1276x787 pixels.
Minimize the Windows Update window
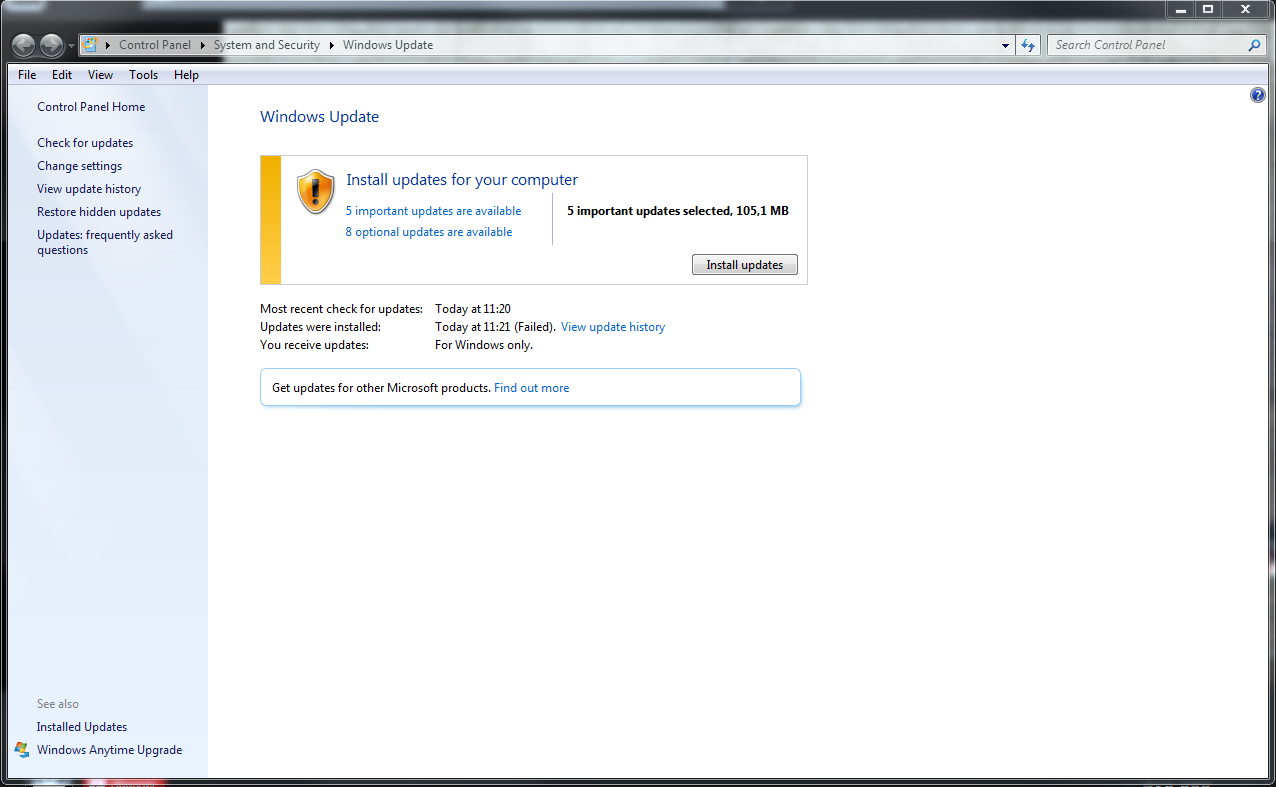1180,9
